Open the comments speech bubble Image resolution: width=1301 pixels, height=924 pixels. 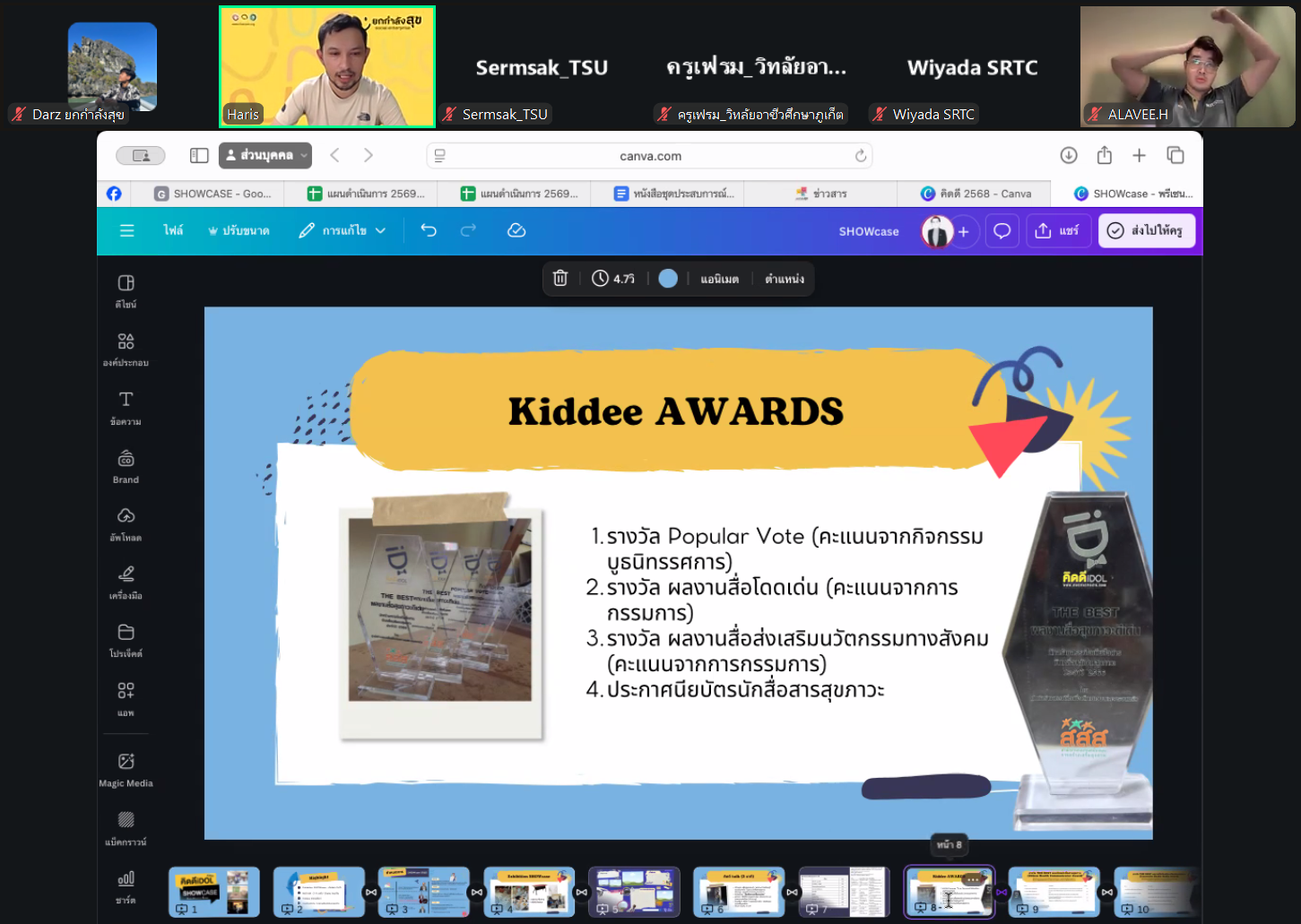[1002, 231]
